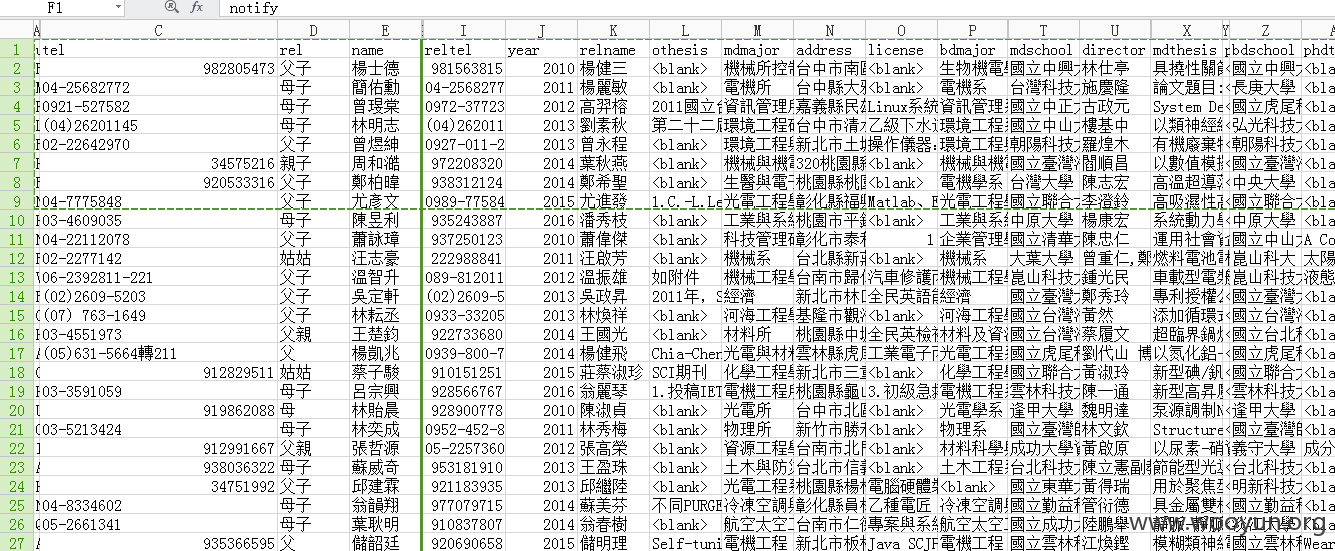Select column I header
The height and width of the screenshot is (551, 1335).
[464, 31]
